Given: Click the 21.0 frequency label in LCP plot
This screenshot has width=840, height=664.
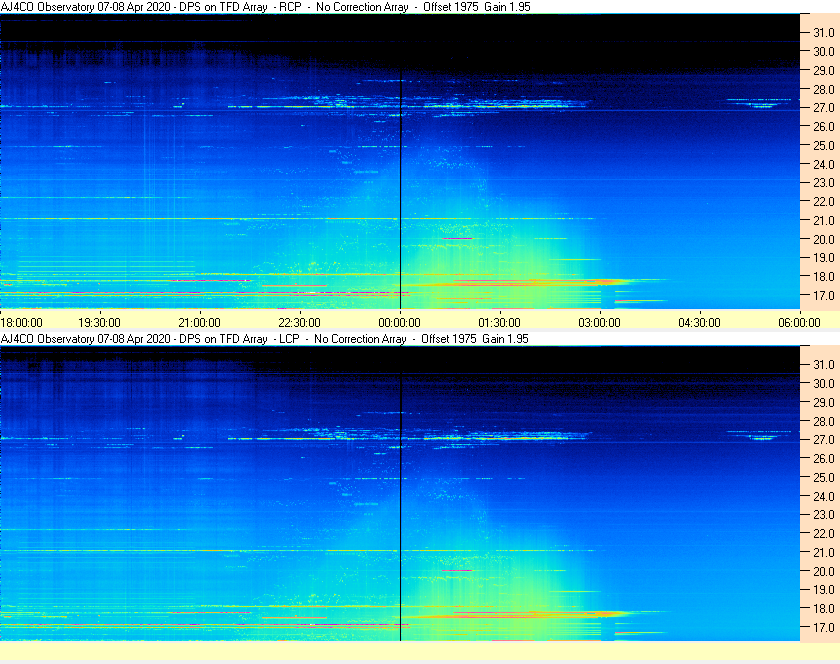Looking at the screenshot, I should 824,552.
